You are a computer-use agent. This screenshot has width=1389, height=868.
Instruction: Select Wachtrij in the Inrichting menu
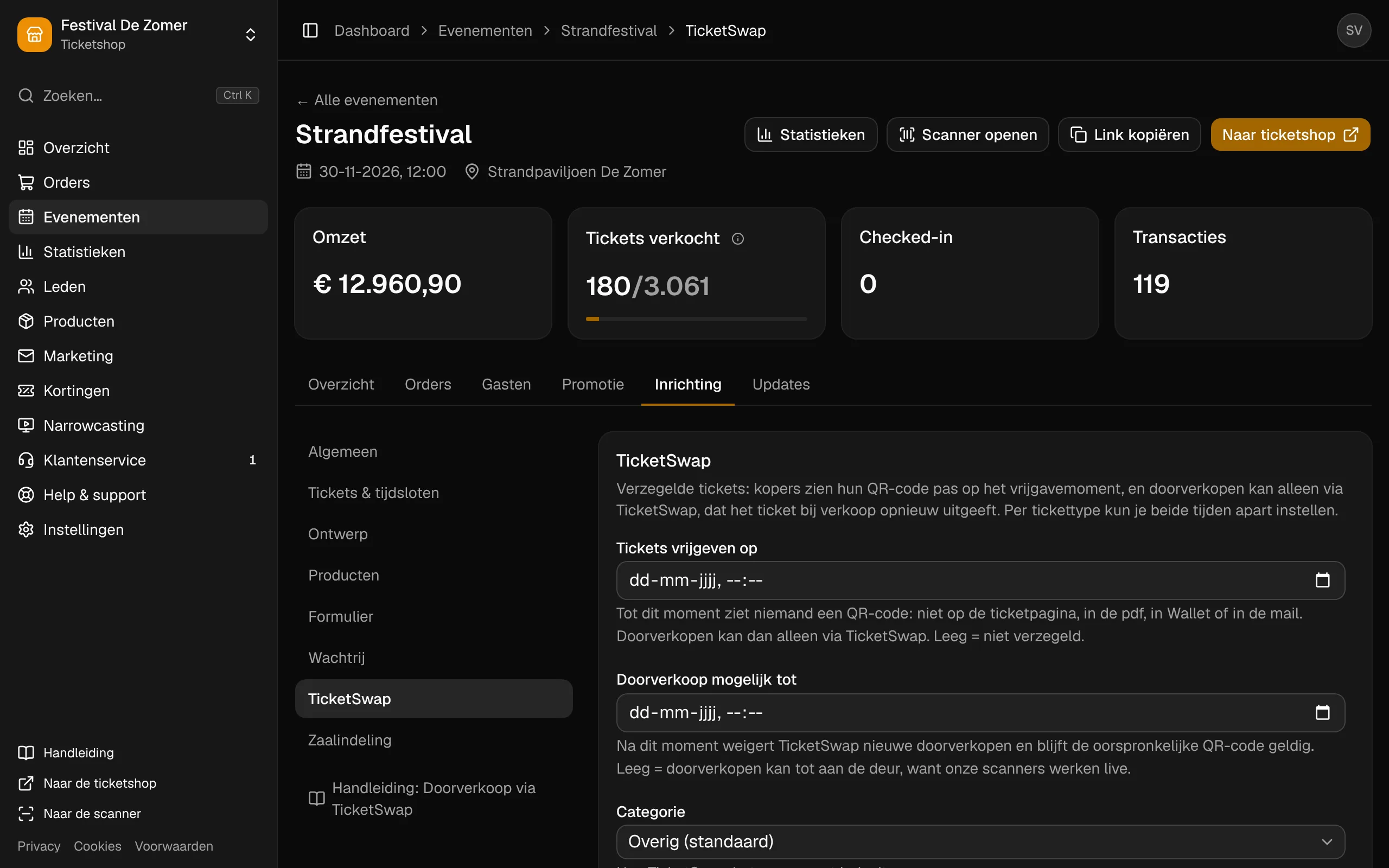pos(434,658)
